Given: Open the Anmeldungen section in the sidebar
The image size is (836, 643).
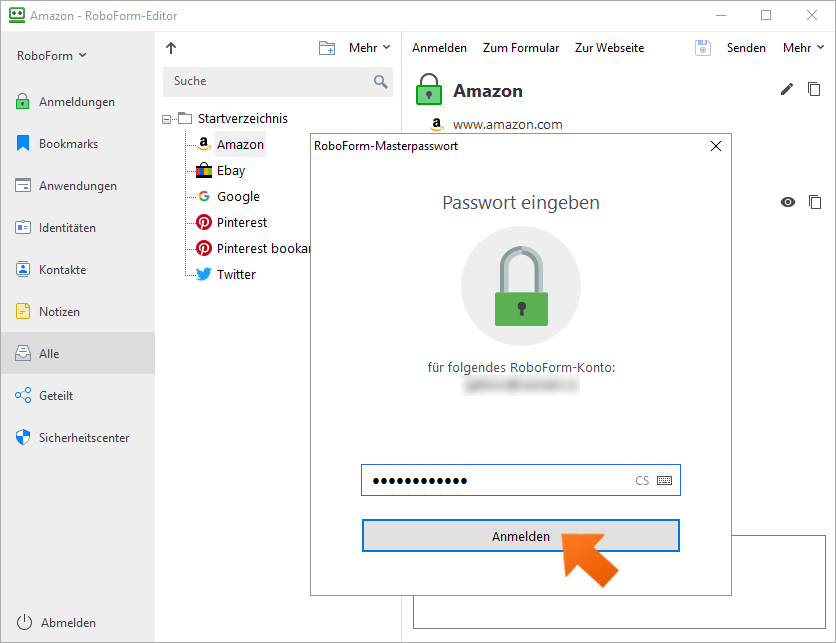Looking at the screenshot, I should coord(78,101).
